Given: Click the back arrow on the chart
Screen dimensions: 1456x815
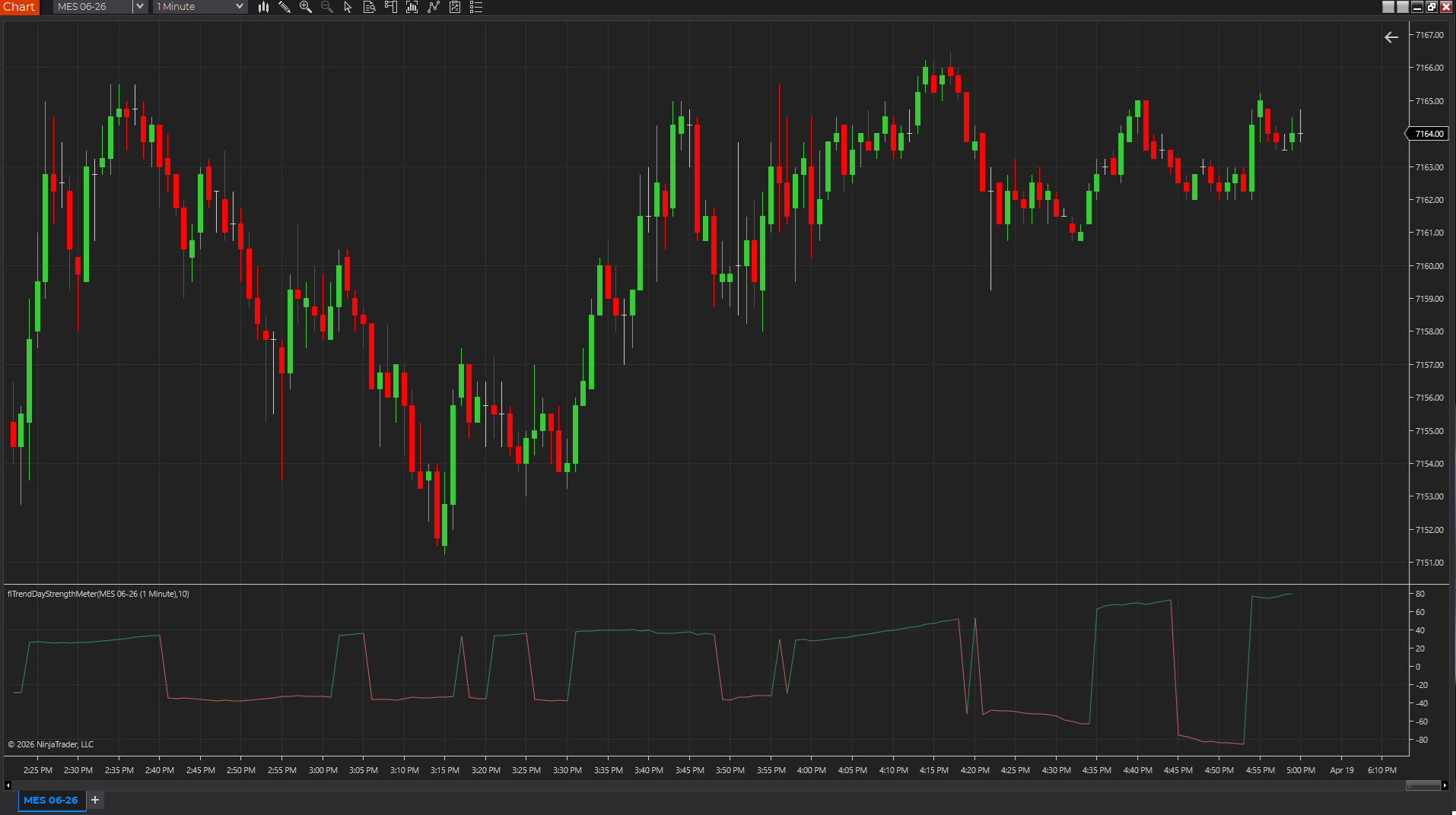Looking at the screenshot, I should click(1391, 36).
